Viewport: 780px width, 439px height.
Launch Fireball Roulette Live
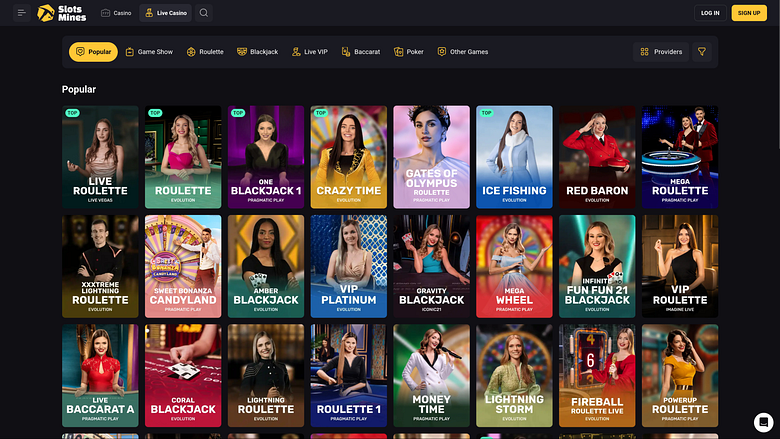pos(597,375)
